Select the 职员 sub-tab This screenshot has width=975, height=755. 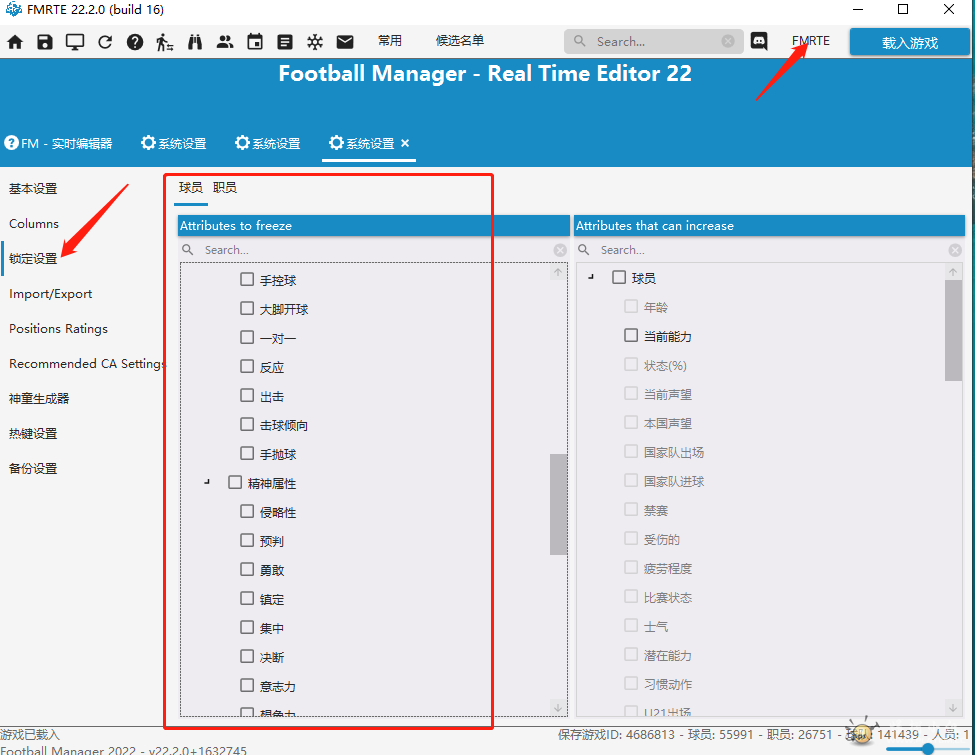tap(224, 187)
